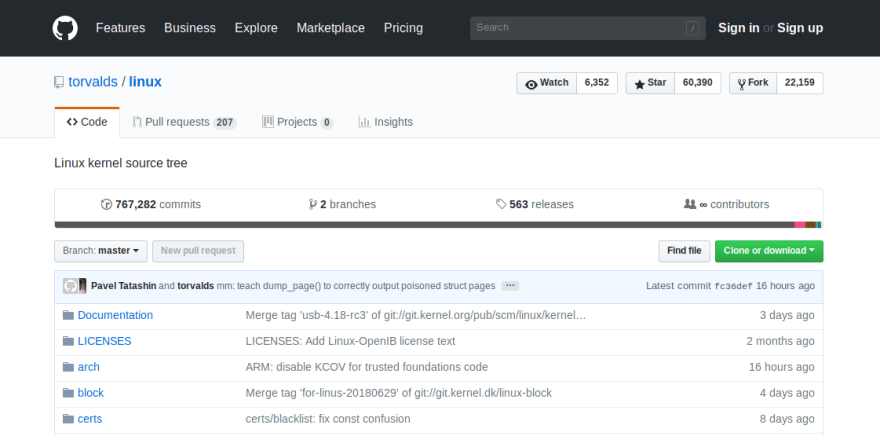Open 'certs/blacklist: fix const confusion' commit
This screenshot has width=880, height=436.
[328, 419]
